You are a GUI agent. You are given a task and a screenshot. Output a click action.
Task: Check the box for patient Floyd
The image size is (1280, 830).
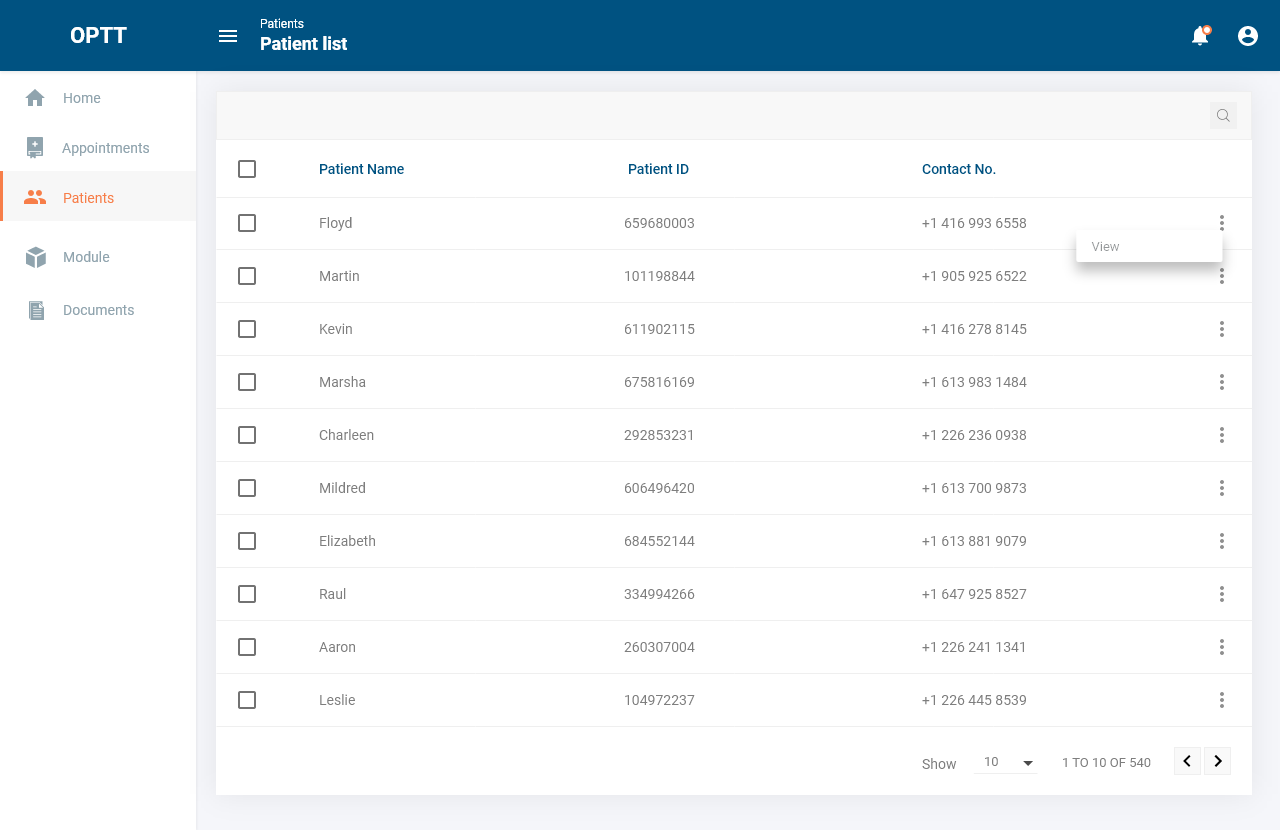(247, 223)
